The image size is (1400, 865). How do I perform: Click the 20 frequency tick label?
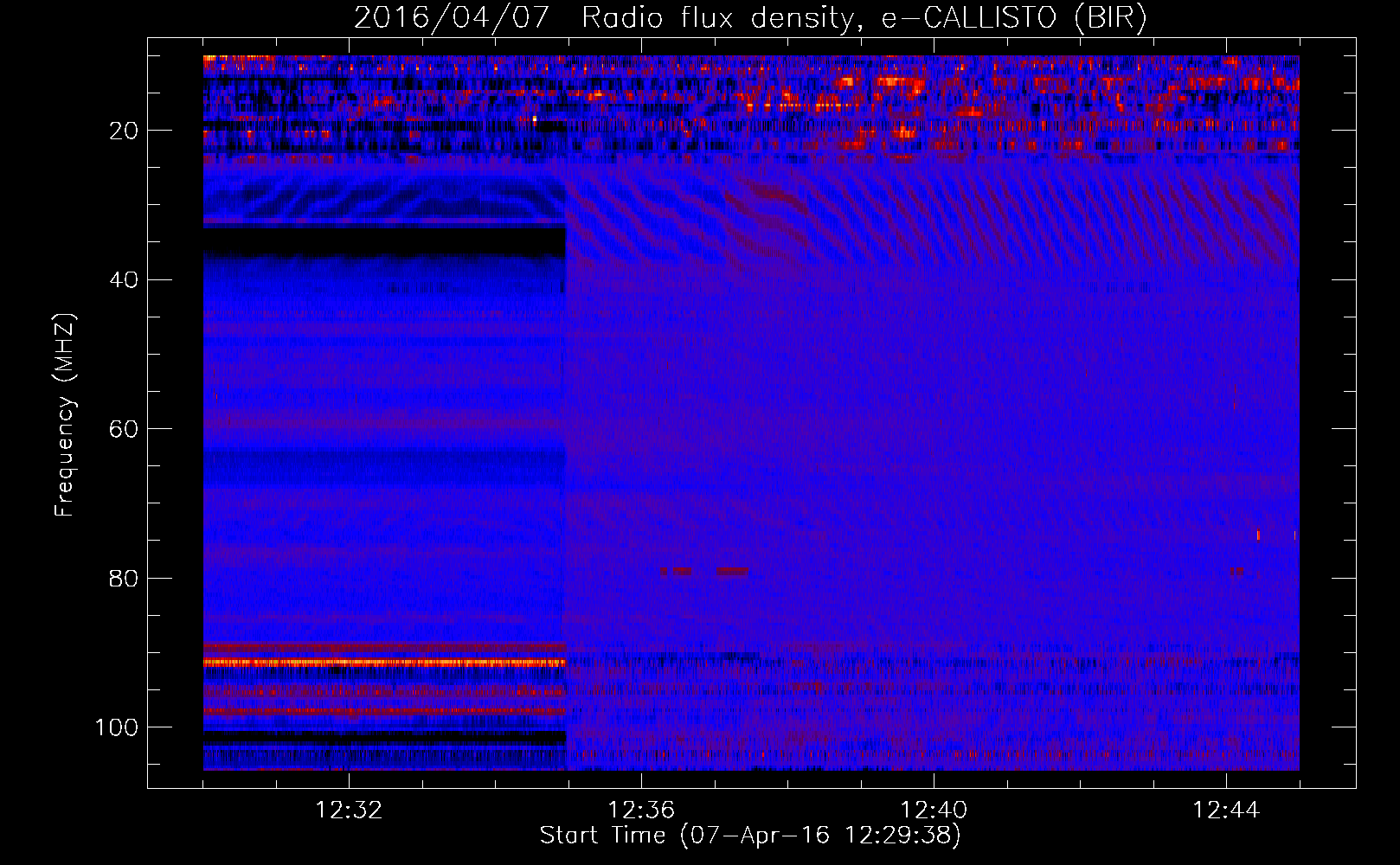click(124, 131)
